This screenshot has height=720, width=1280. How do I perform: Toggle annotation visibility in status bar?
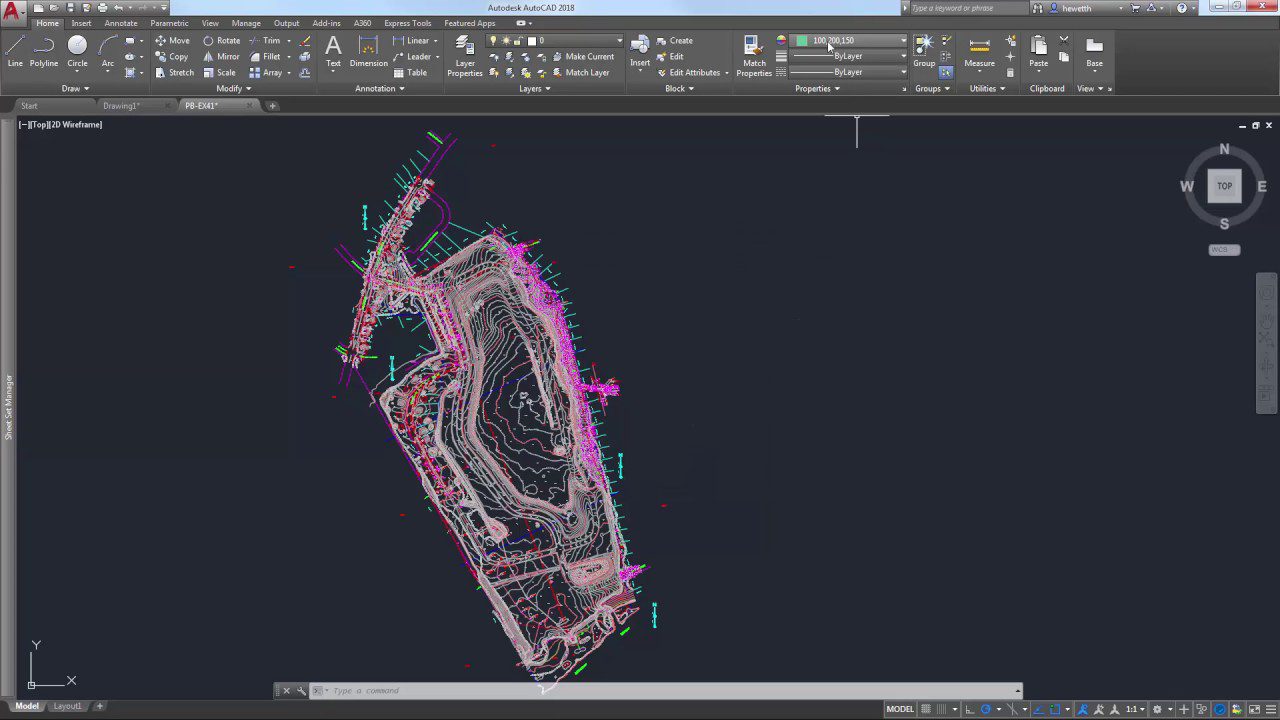pyautogui.click(x=1083, y=709)
